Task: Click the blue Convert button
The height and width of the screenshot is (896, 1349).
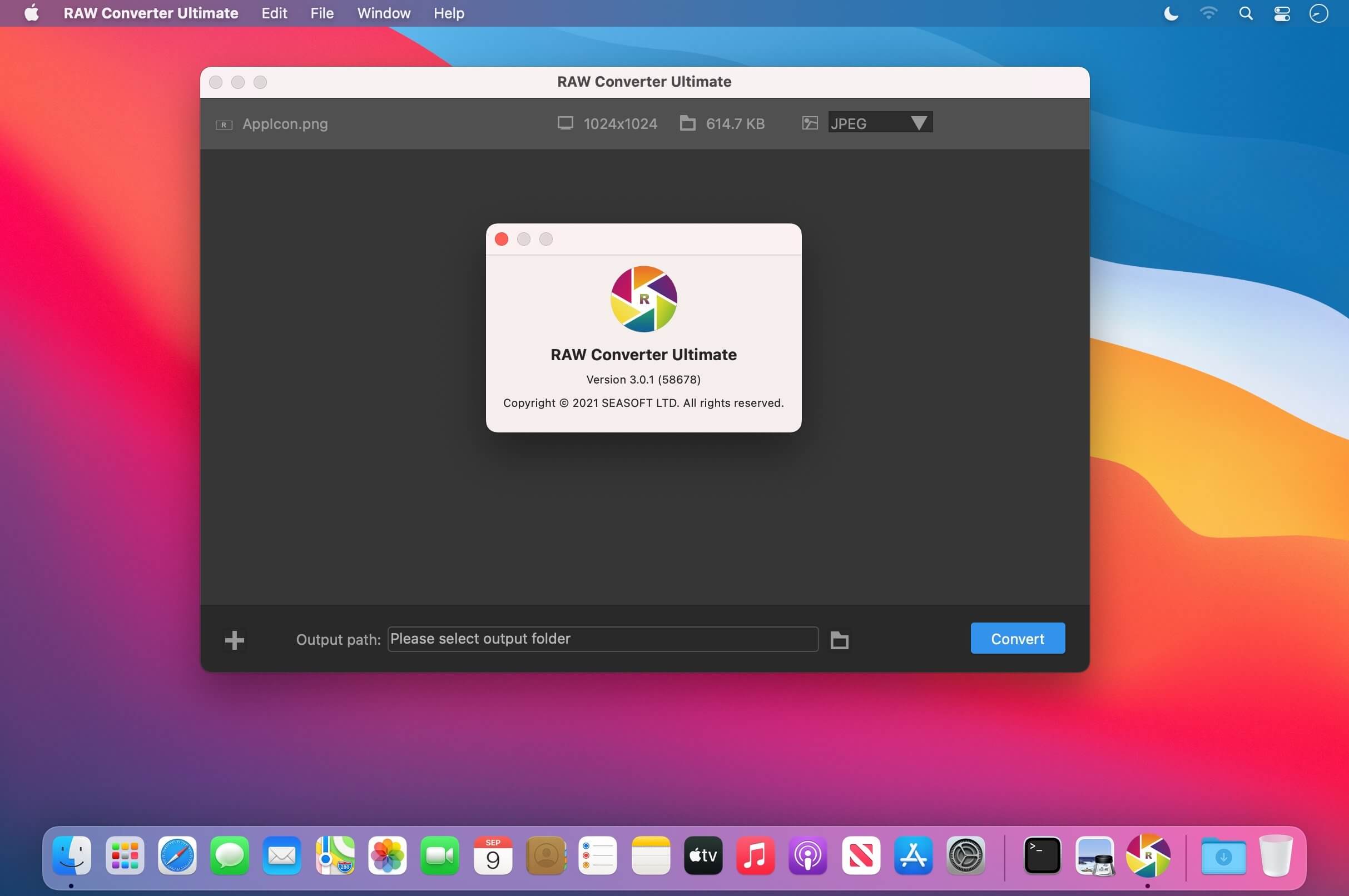Action: (1018, 638)
